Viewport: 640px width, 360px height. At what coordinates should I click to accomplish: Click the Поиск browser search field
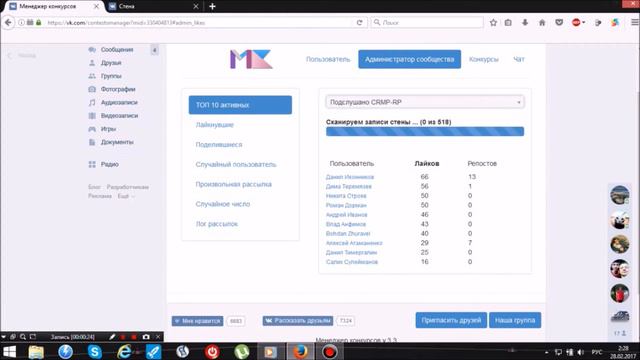(427, 22)
